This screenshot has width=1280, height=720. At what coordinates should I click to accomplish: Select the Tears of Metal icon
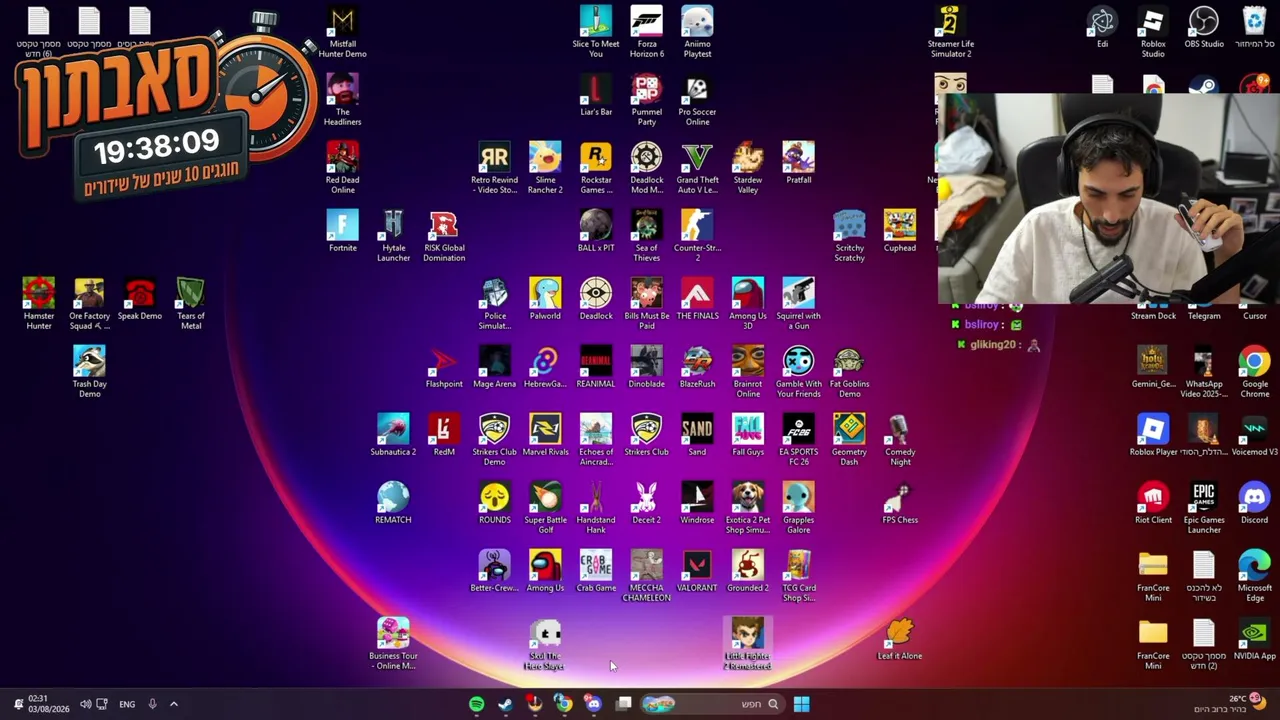(190, 304)
